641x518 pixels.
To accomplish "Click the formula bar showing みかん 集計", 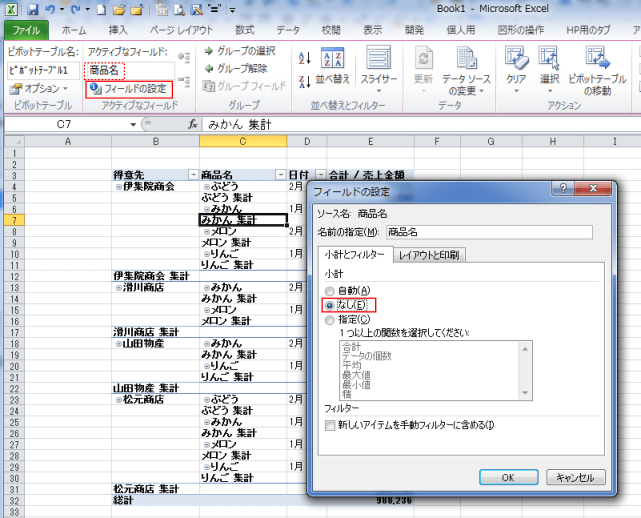I will coord(421,124).
